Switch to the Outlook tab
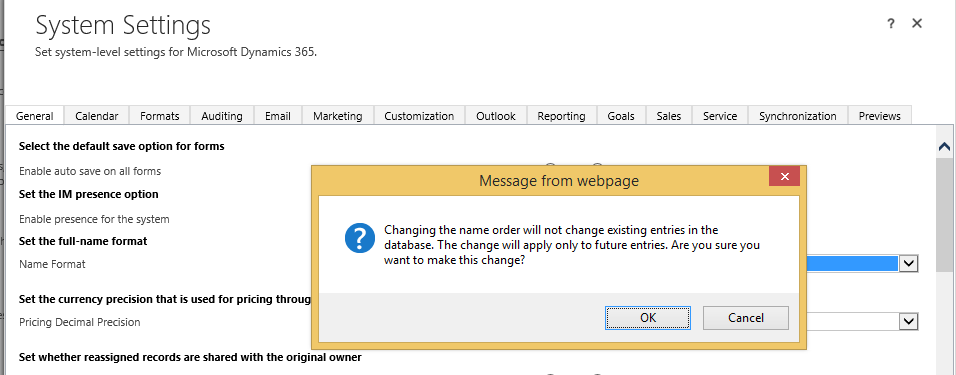 [496, 116]
